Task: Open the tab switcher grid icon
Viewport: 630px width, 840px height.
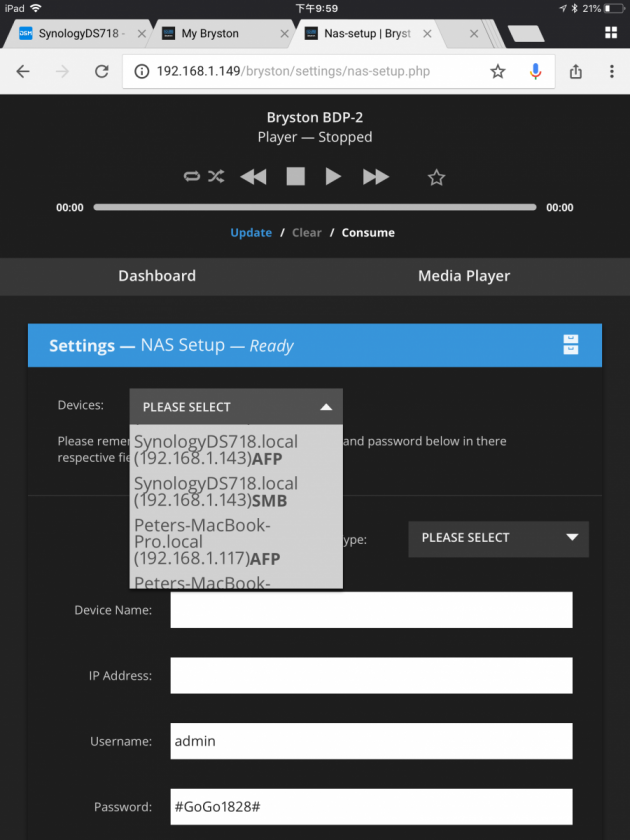Action: [x=611, y=33]
